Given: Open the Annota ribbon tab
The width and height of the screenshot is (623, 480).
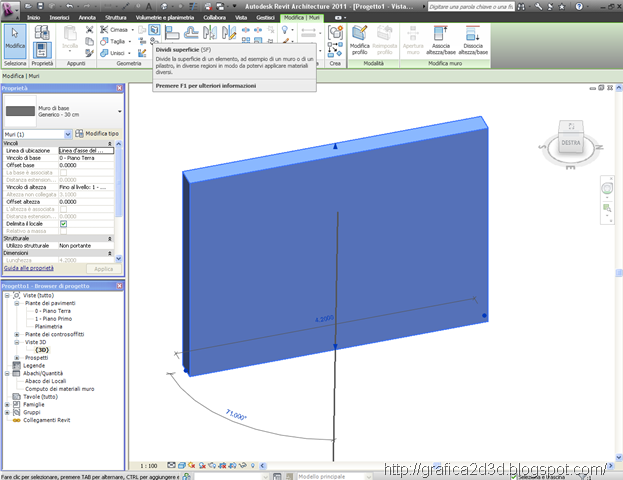Looking at the screenshot, I should coord(87,17).
